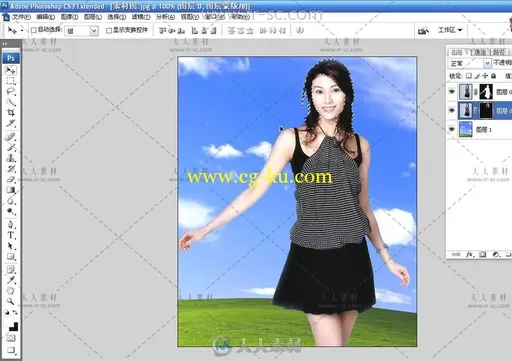Enable the 自动选择 (auto-select) checkbox
Image resolution: width=512 pixels, height=361 pixels.
[34, 30]
